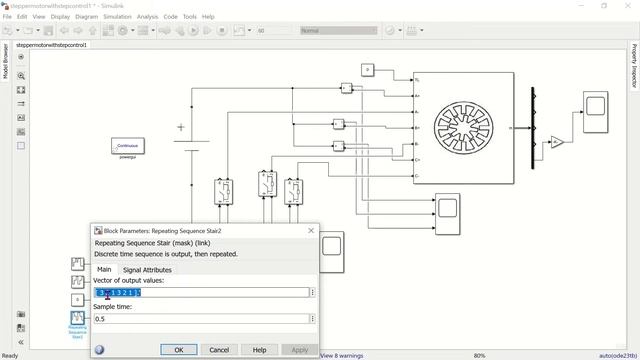Open the File menu

coord(7,17)
